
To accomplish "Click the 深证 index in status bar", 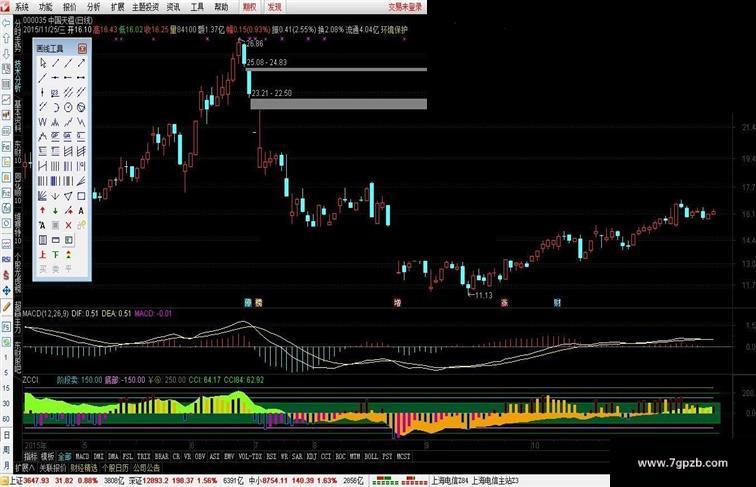I will 135,481.
